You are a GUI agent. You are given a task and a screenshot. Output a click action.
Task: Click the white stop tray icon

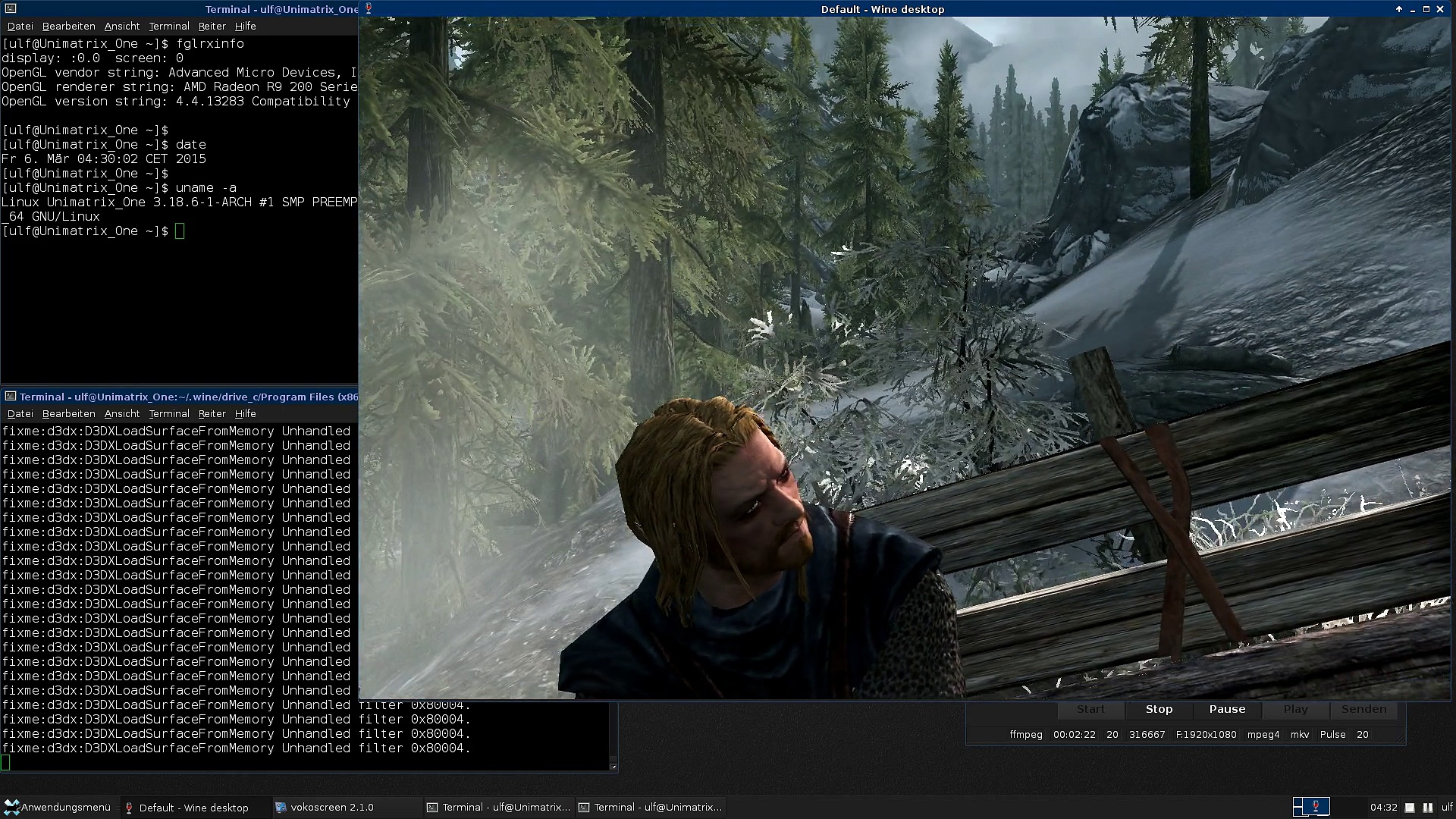click(x=1410, y=808)
